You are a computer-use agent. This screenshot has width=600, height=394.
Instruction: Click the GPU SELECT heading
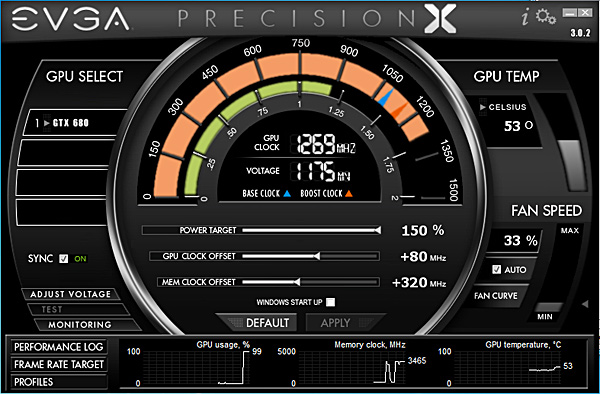coord(85,77)
